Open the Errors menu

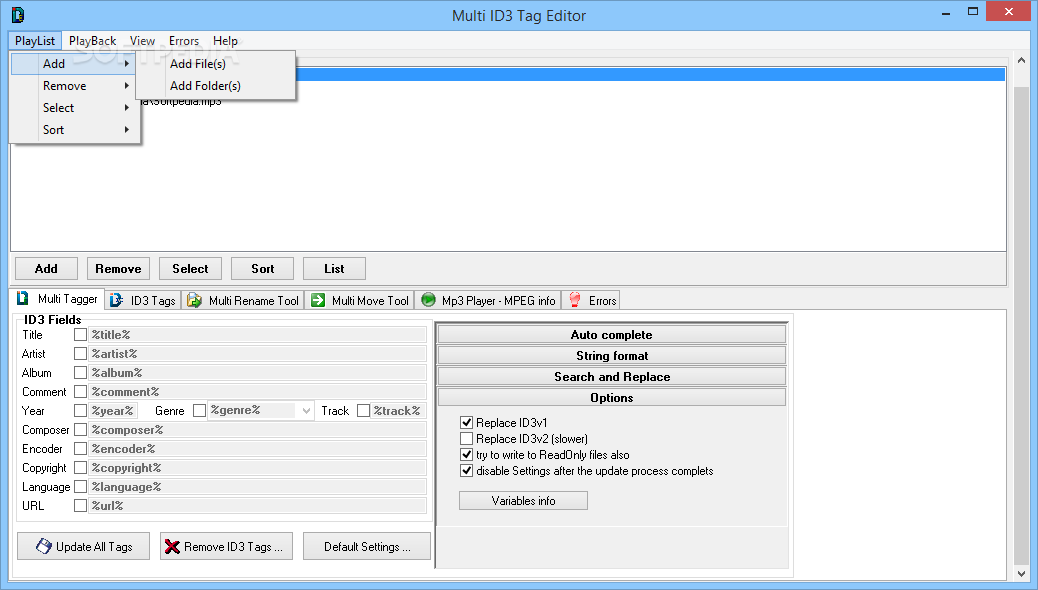(x=183, y=40)
